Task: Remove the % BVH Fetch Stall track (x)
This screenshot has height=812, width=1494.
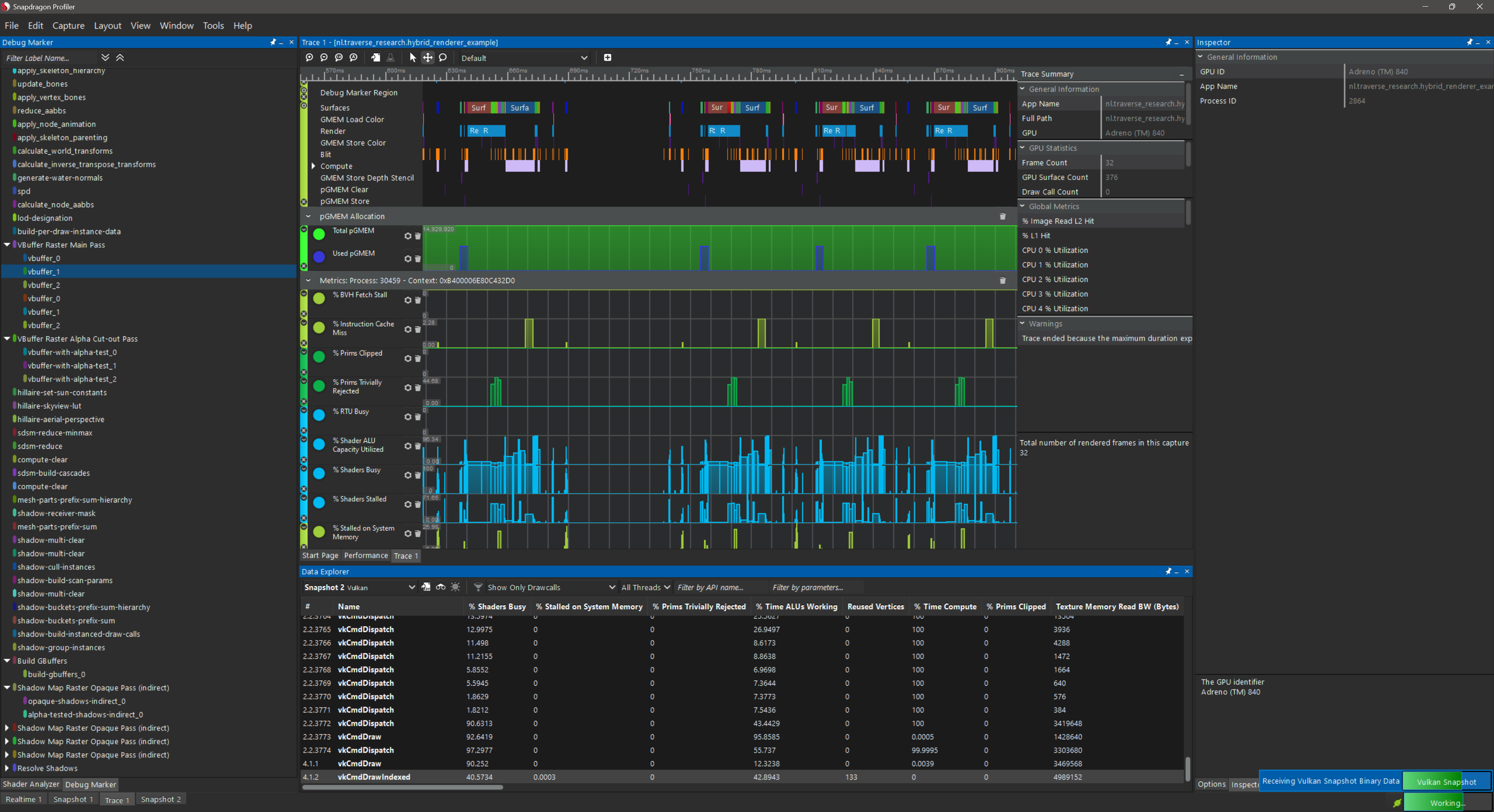Action: click(x=303, y=314)
